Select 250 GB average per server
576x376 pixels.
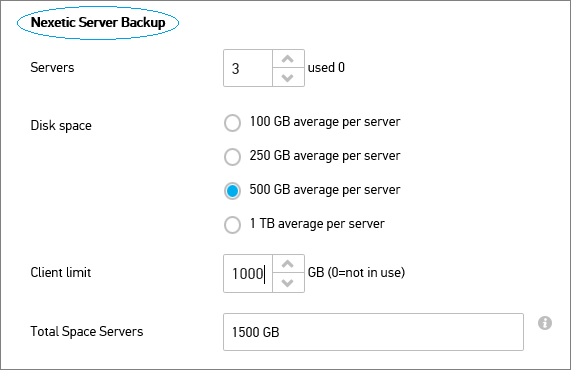pyautogui.click(x=232, y=157)
